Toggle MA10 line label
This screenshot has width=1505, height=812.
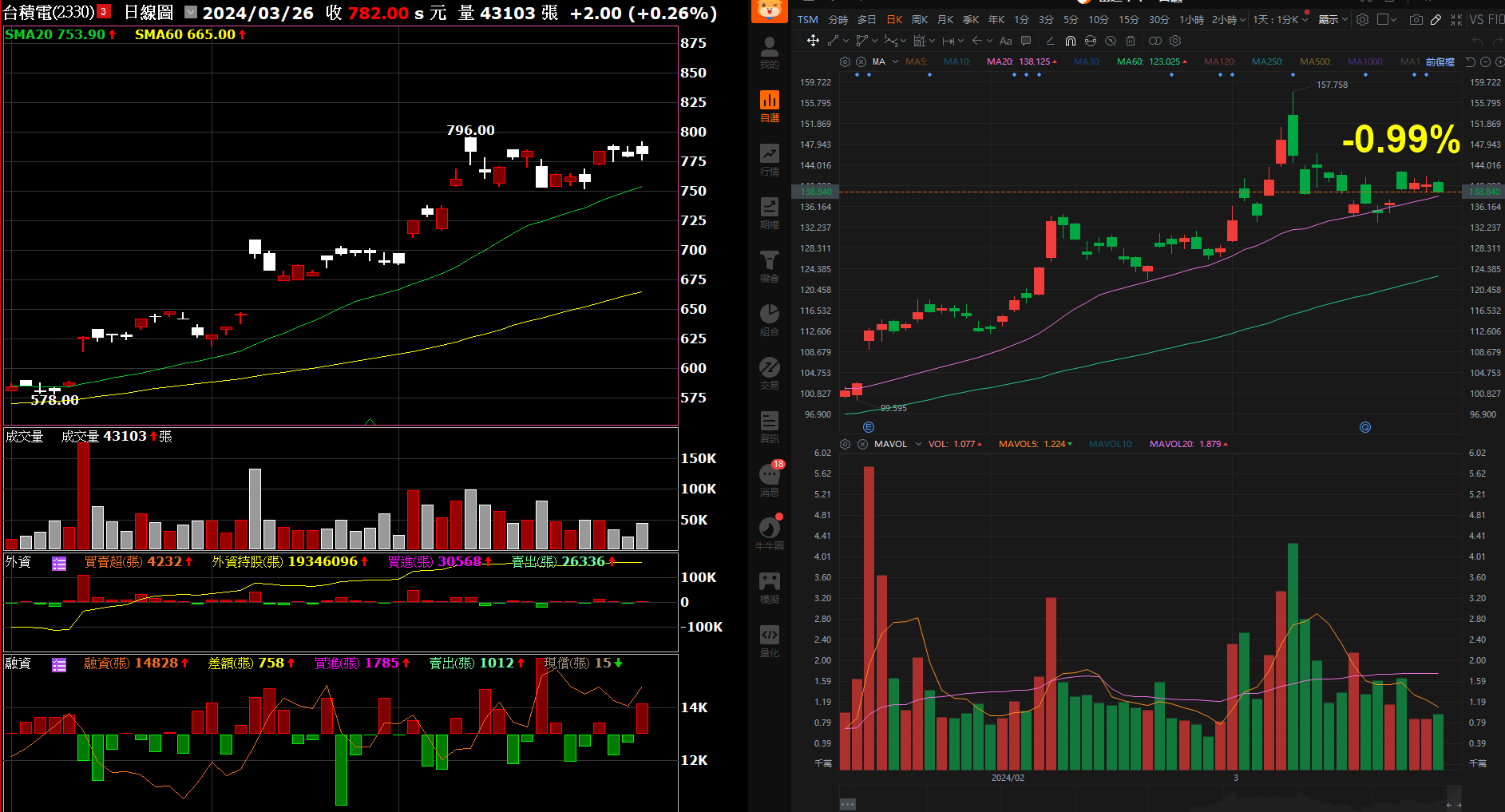pyautogui.click(x=956, y=61)
